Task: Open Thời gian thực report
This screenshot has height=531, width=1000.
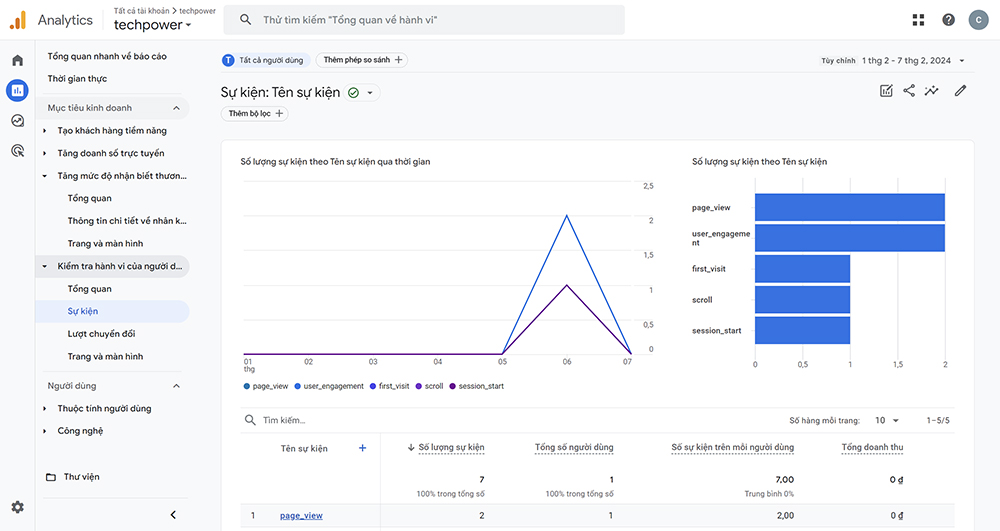Action: pyautogui.click(x=77, y=79)
